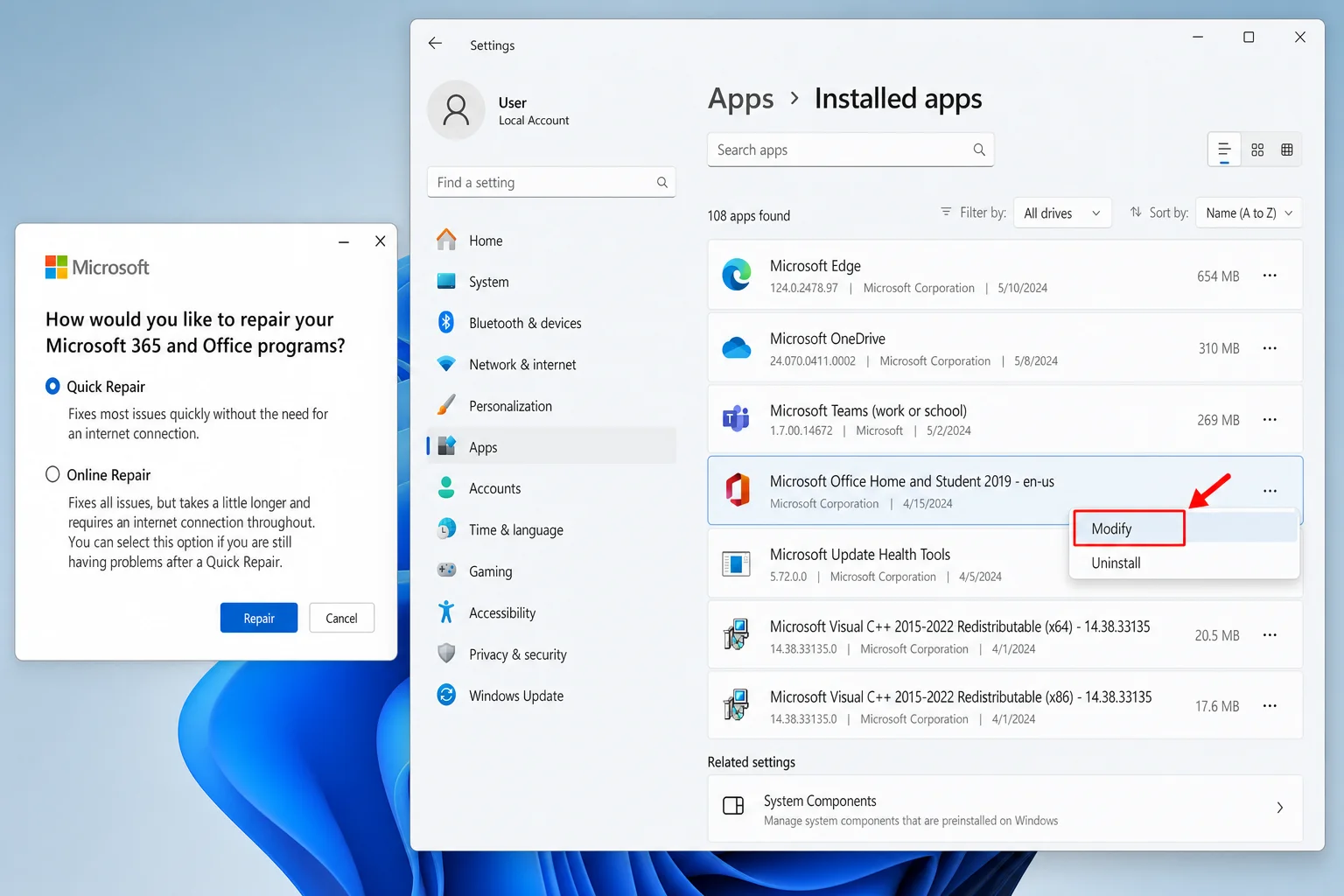
Task: Open more options for Visual C++ x86
Action: pos(1270,706)
